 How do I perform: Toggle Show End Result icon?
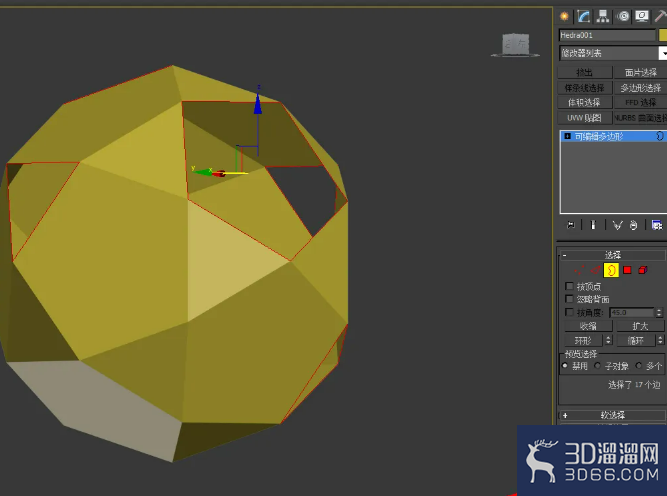(x=593, y=225)
